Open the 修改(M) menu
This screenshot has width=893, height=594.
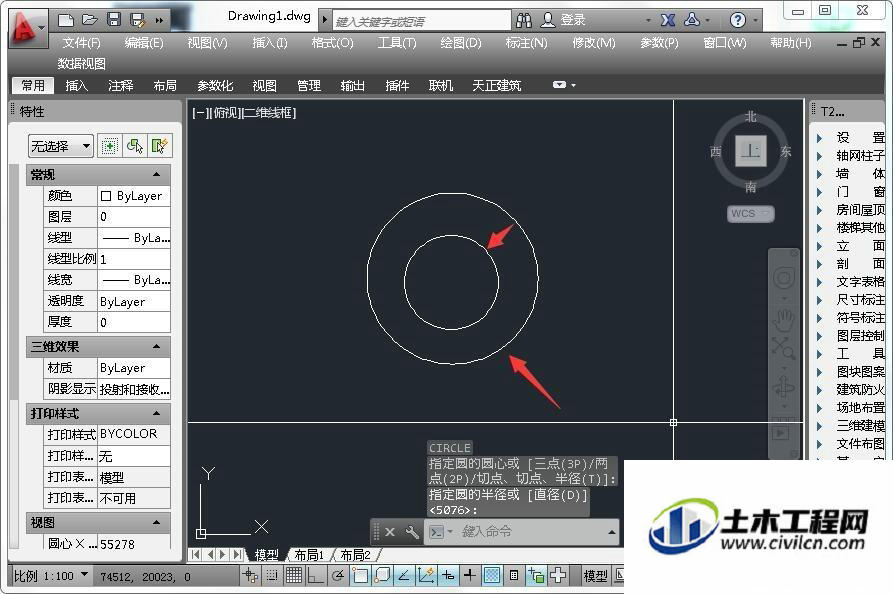tap(594, 43)
